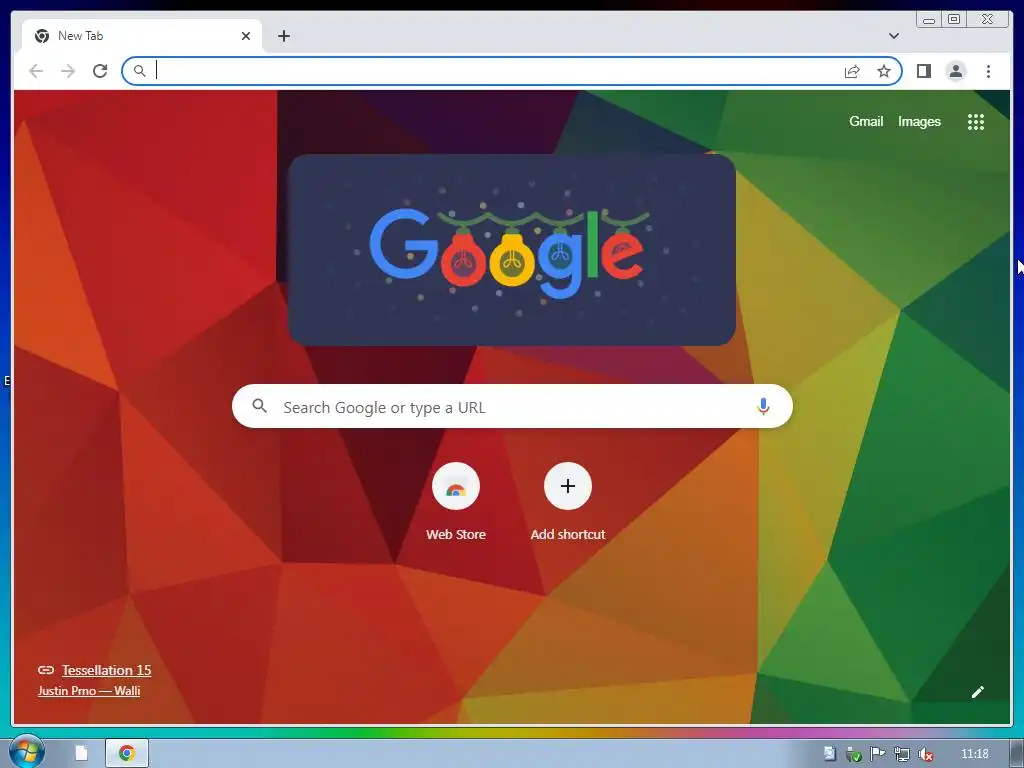
Task: Go back using the browser back arrow
Action: tap(36, 71)
